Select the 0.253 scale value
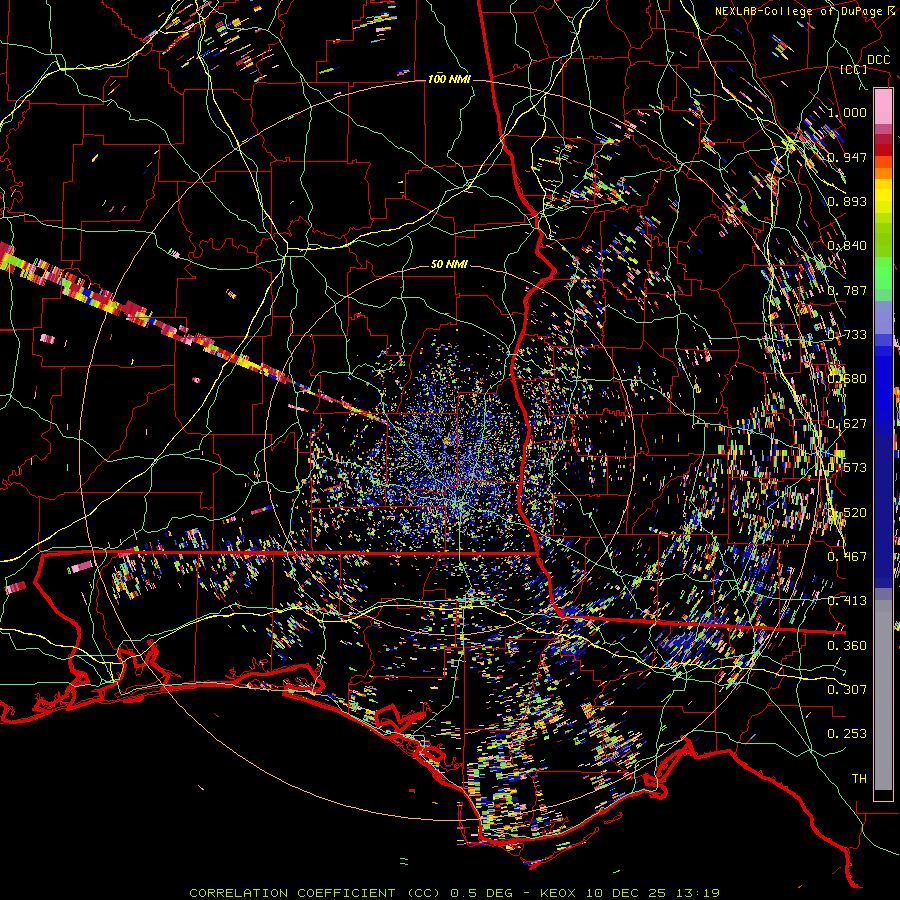The image size is (900, 900). pos(847,734)
